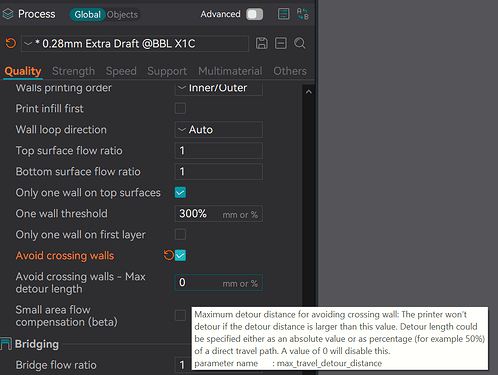
Task: Click the Bridge flow ratio field
Action: 183,365
